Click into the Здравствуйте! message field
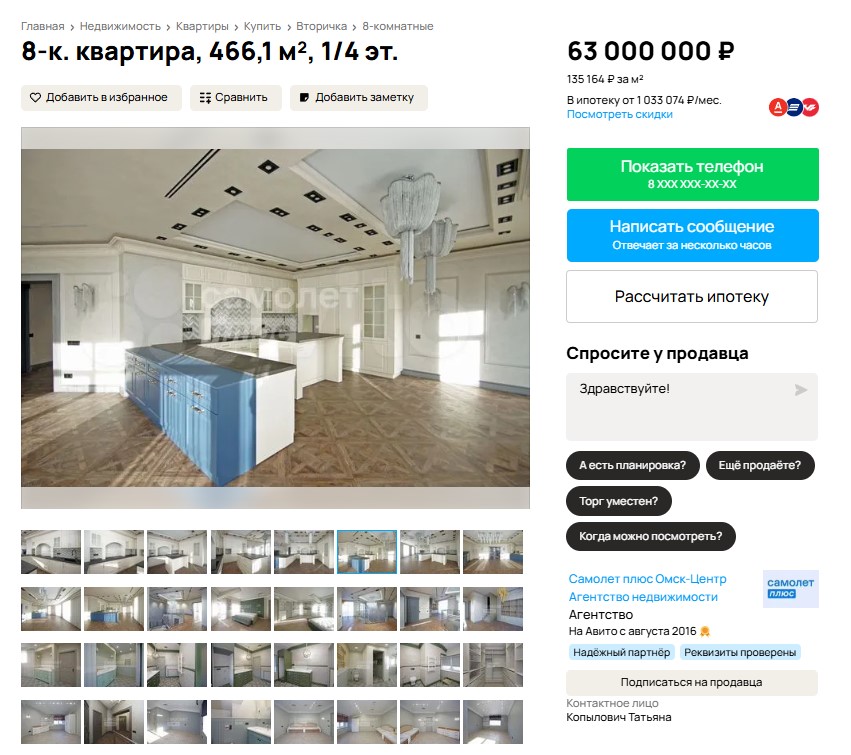The height and width of the screenshot is (755, 851). pyautogui.click(x=692, y=407)
